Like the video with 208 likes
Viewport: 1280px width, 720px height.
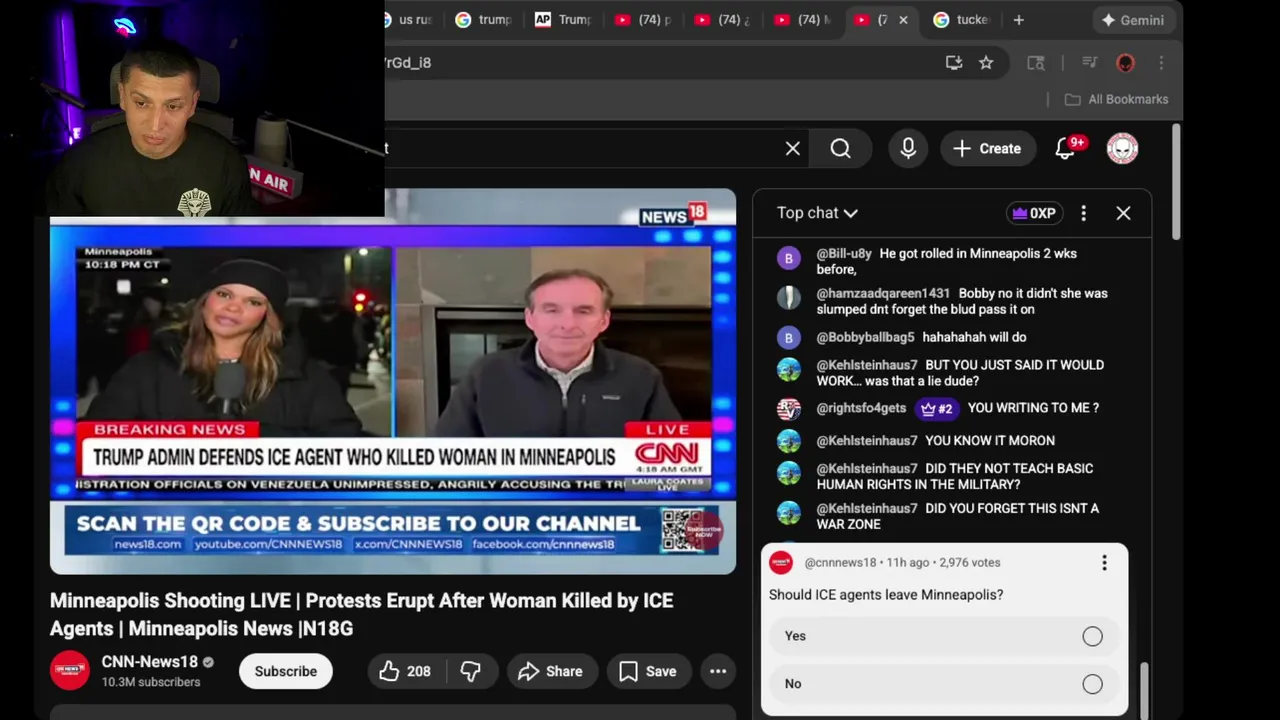[x=405, y=671]
